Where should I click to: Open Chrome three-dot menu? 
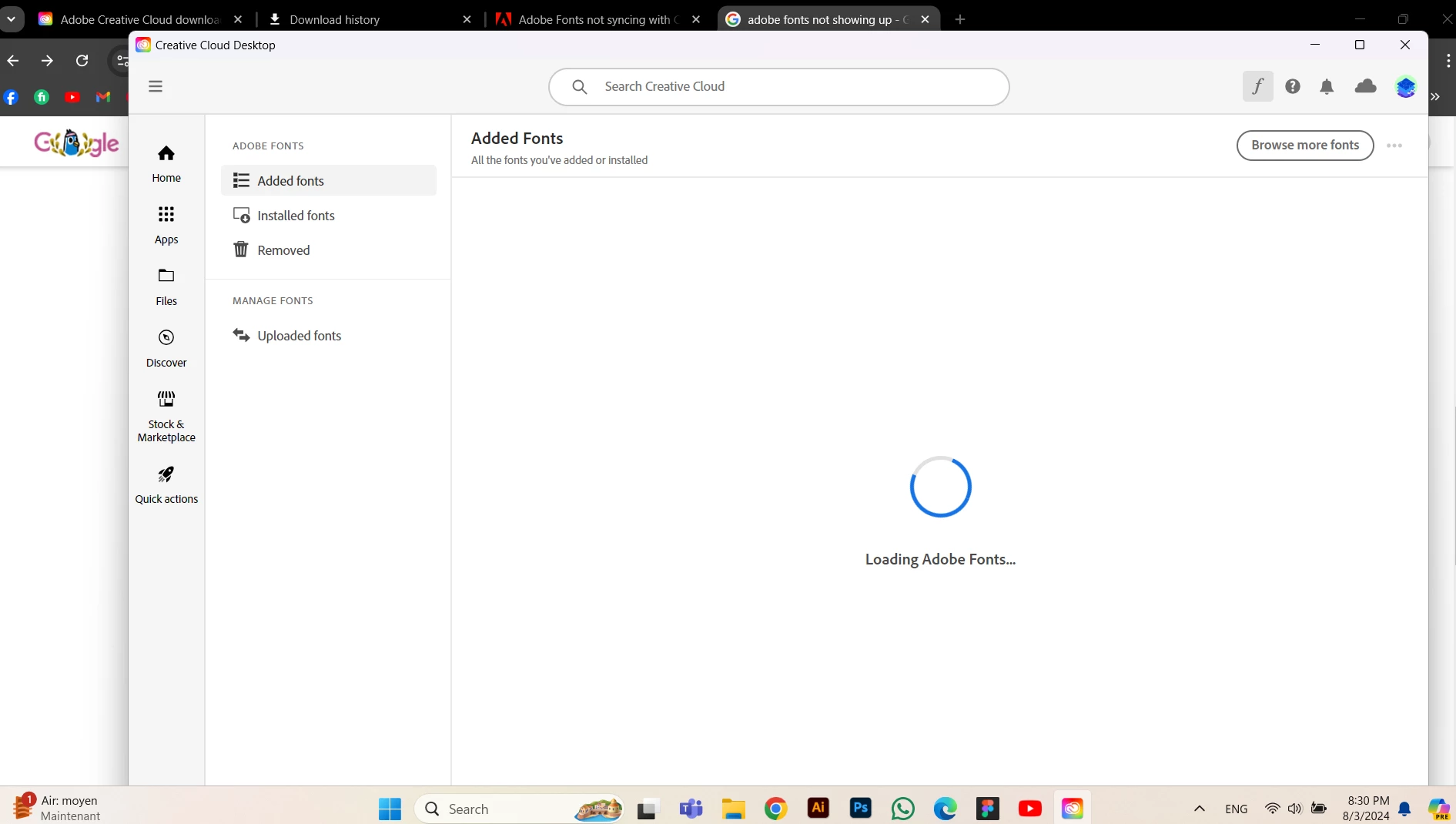click(1448, 60)
